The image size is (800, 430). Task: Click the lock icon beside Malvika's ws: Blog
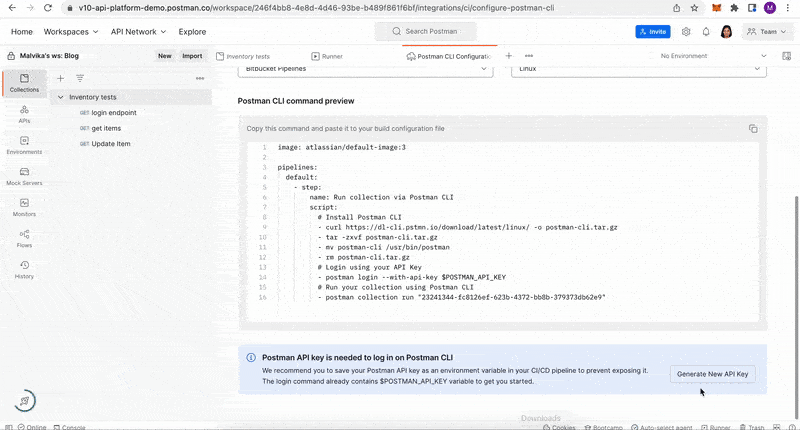pos(11,56)
